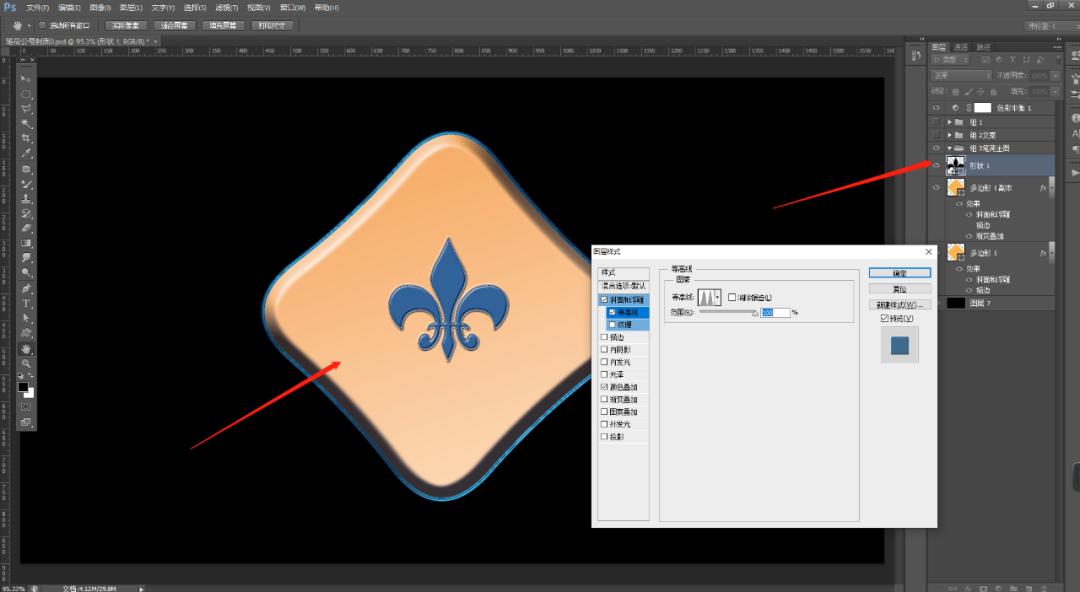Image resolution: width=1080 pixels, height=592 pixels.
Task: Click the 新建样式(W)... button
Action: [x=899, y=304]
